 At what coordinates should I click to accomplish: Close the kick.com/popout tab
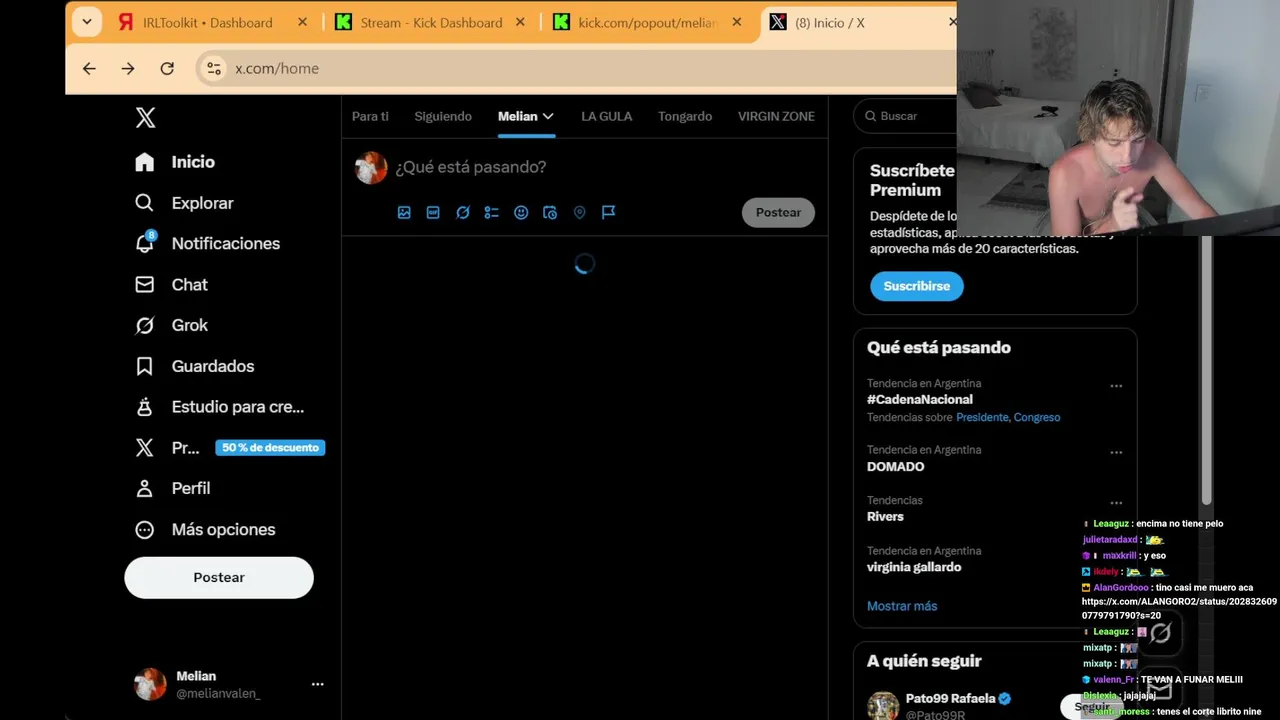pos(737,22)
